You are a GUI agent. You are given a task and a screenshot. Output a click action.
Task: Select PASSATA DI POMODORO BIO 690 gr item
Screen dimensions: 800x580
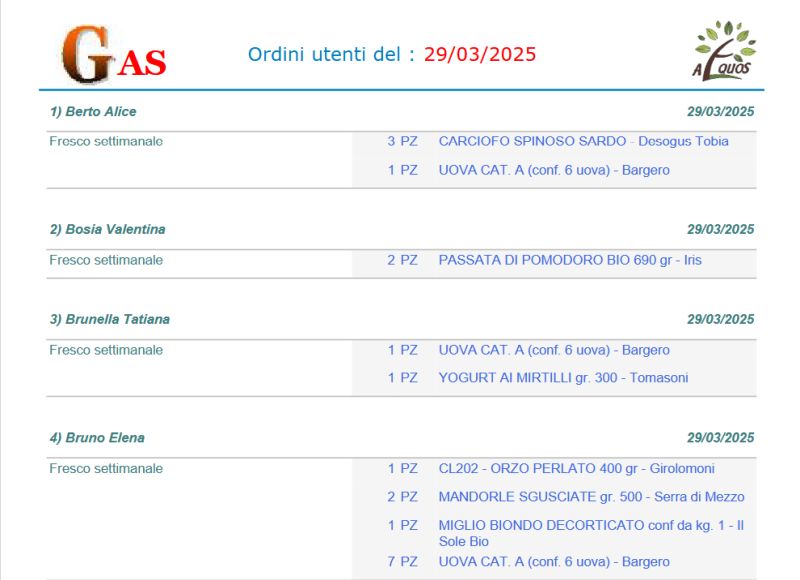click(x=570, y=260)
